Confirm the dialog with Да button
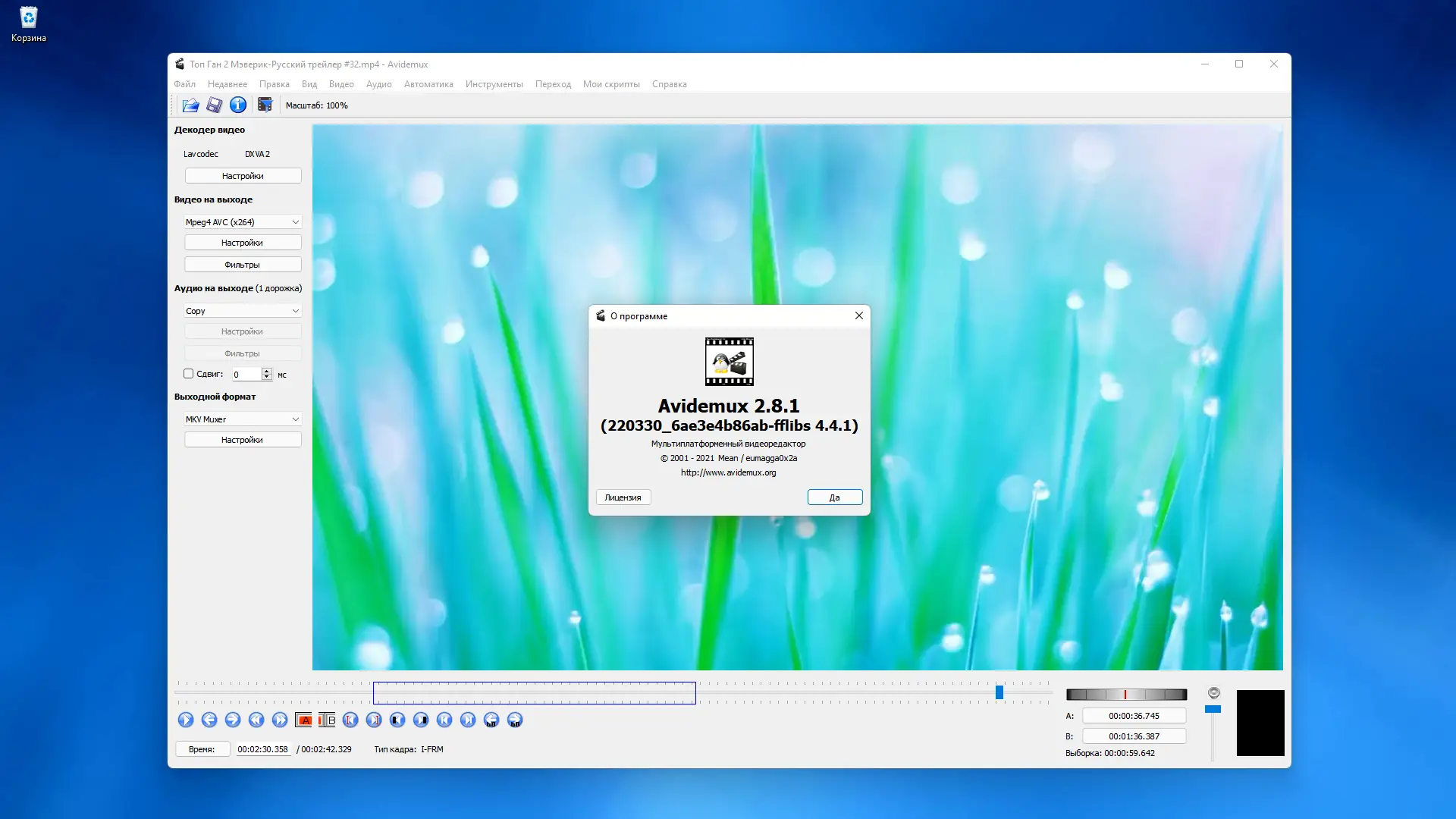 tap(834, 497)
